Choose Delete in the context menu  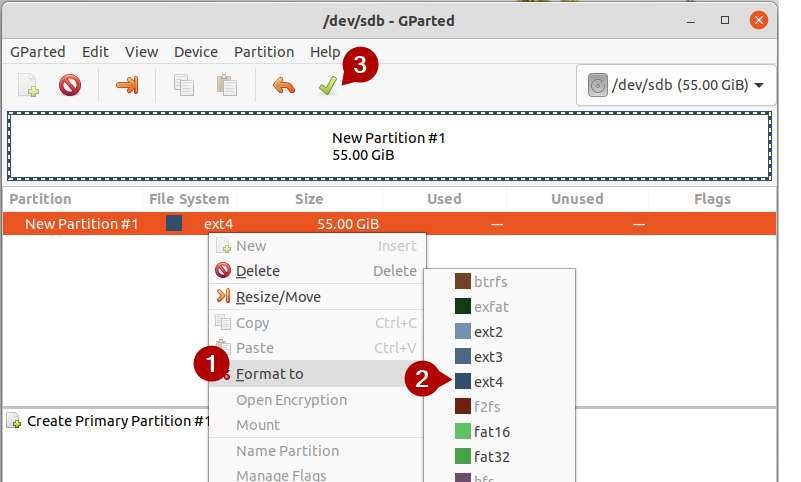(317, 271)
